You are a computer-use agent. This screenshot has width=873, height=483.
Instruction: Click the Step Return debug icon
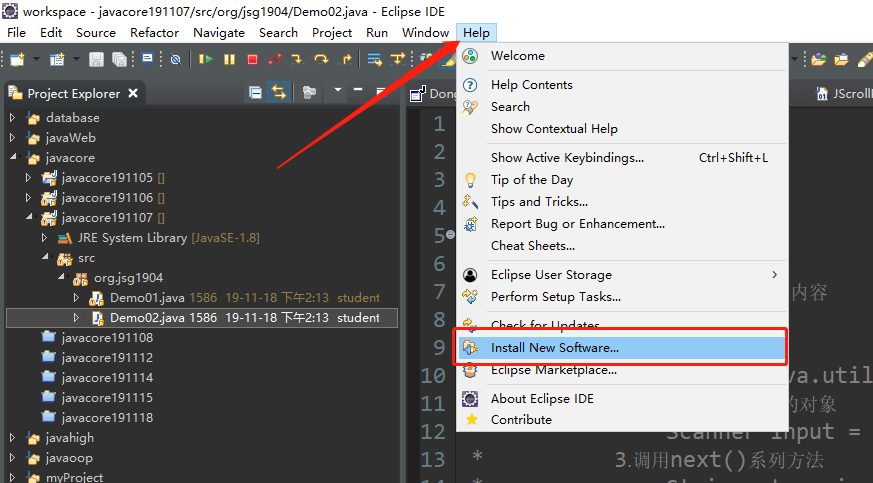346,59
